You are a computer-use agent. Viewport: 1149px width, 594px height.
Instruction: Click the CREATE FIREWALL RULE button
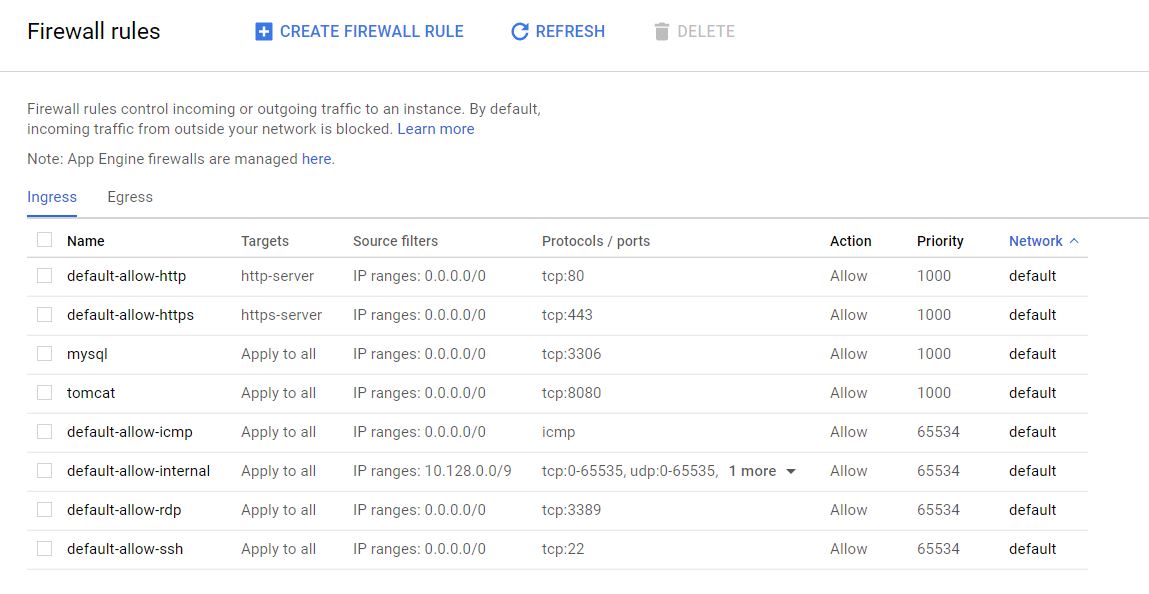tap(360, 31)
